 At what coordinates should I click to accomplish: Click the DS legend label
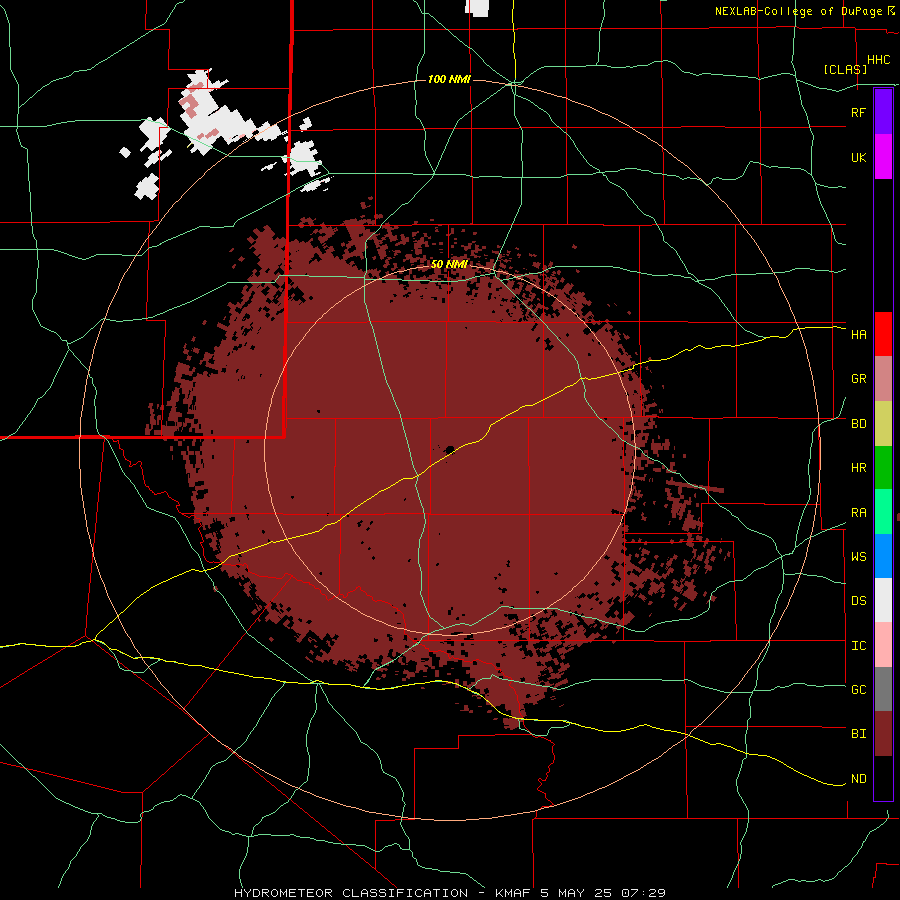tap(858, 601)
